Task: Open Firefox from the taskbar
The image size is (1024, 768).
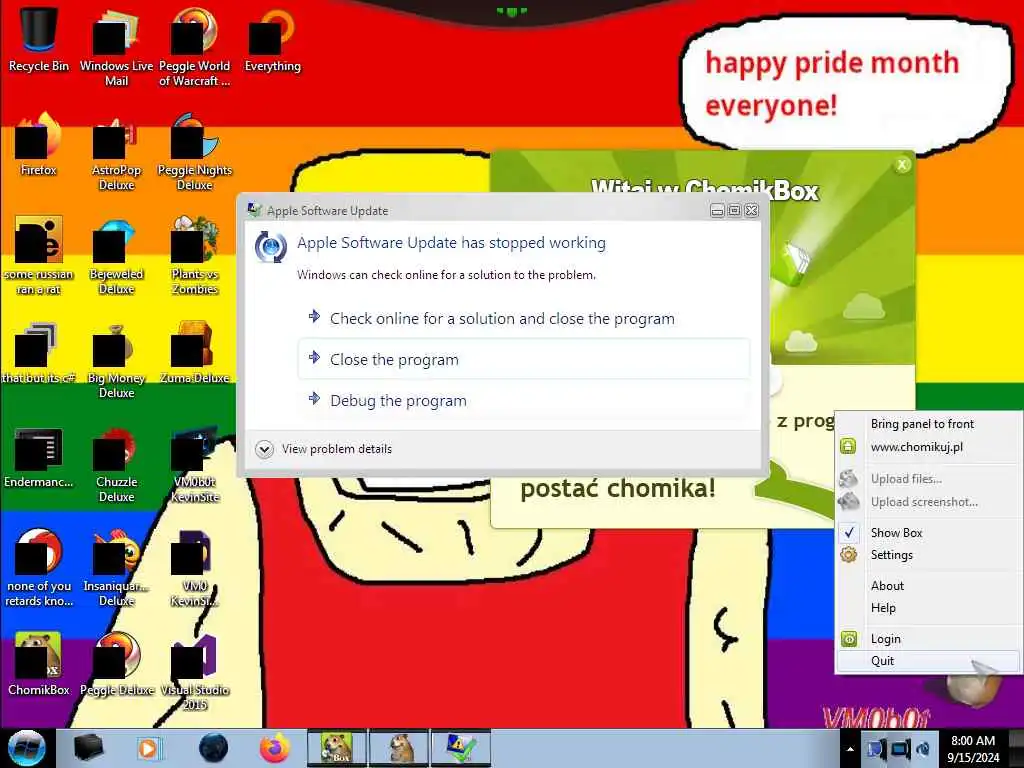Action: click(x=274, y=748)
